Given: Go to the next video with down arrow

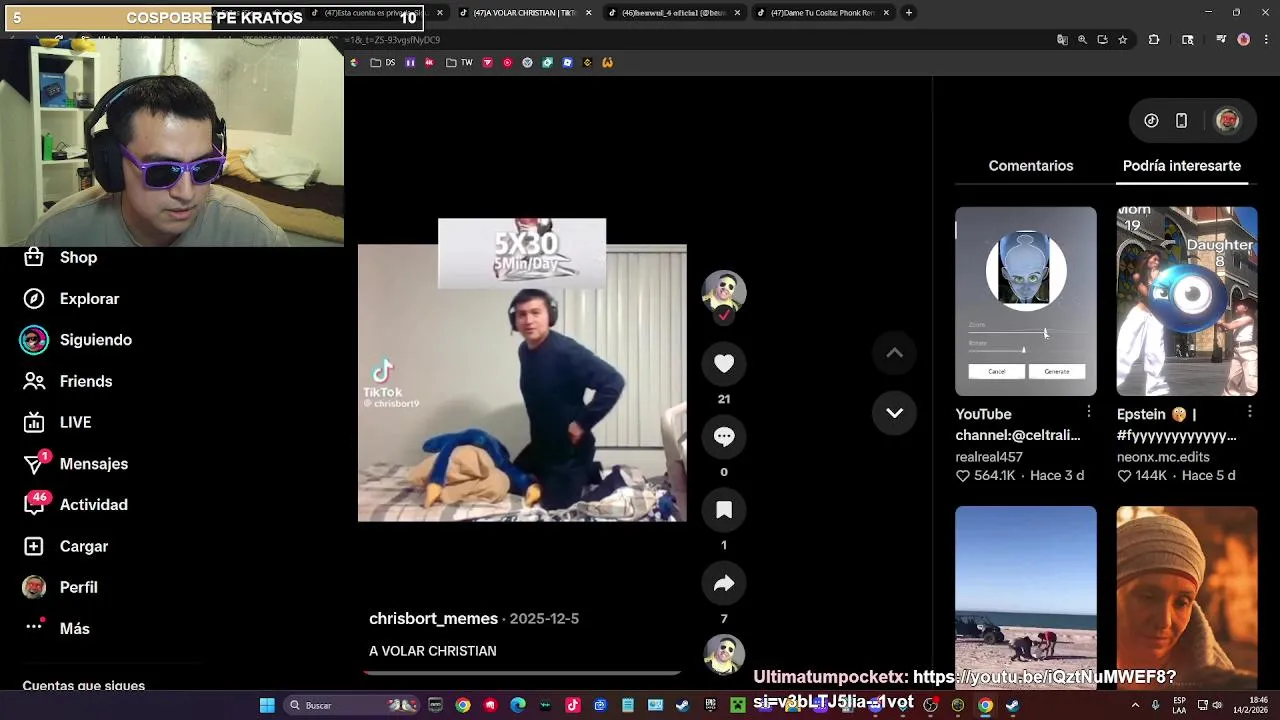Looking at the screenshot, I should tap(894, 413).
